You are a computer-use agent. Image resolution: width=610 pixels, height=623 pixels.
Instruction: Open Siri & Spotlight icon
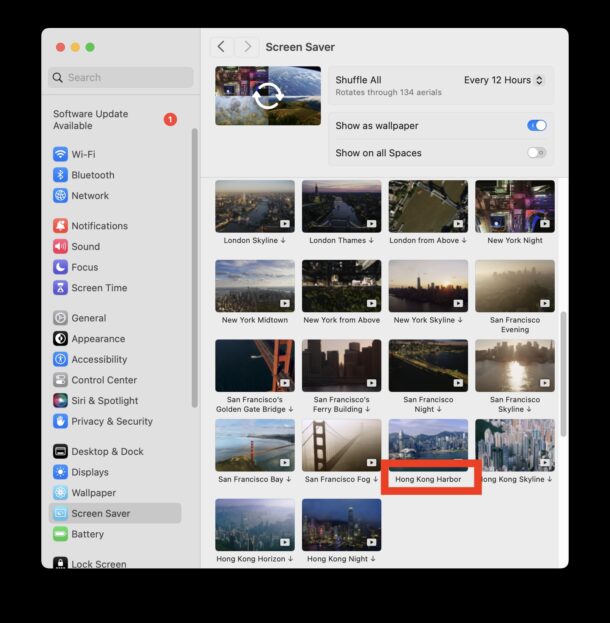pyautogui.click(x=61, y=401)
